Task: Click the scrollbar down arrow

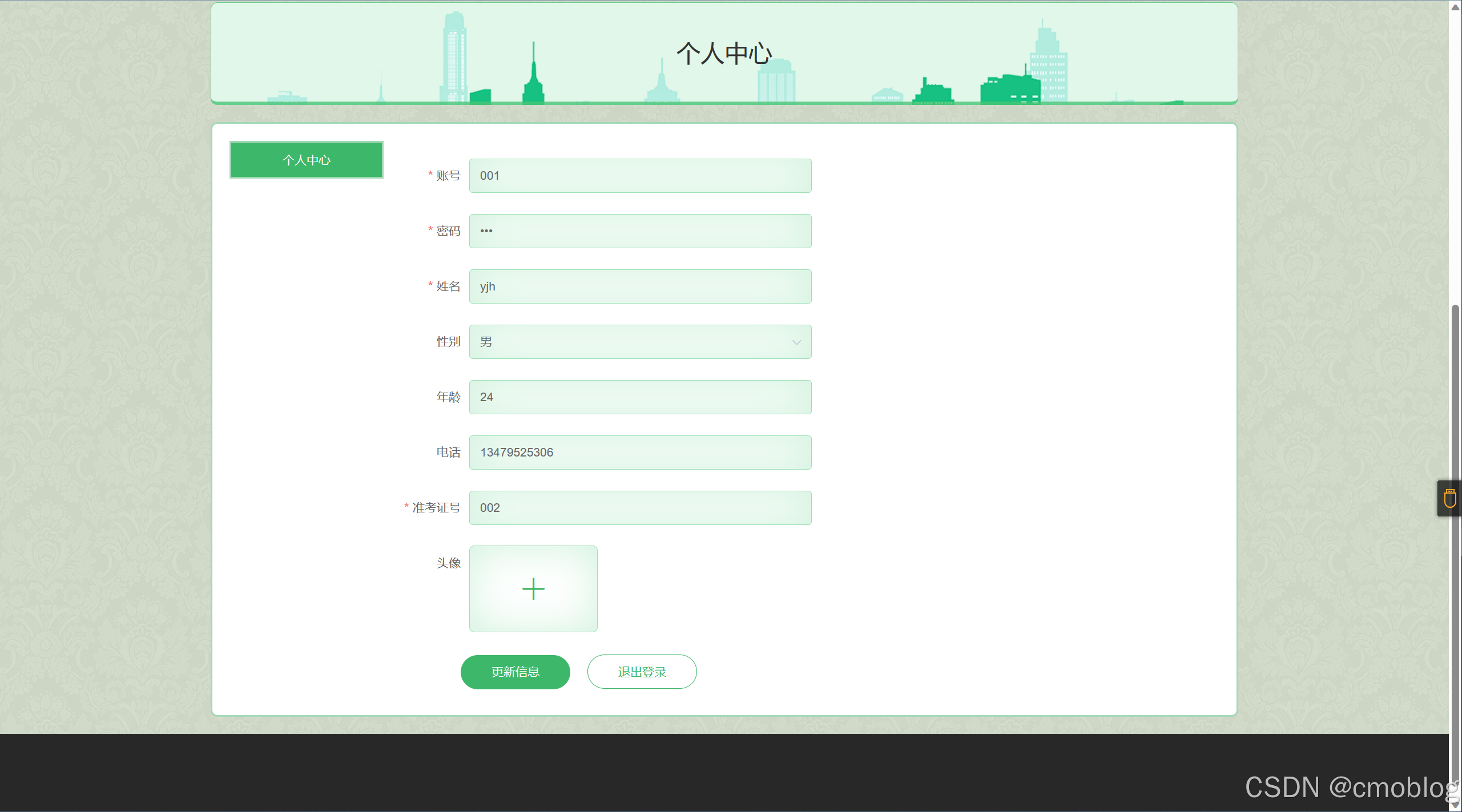Action: (1455, 805)
